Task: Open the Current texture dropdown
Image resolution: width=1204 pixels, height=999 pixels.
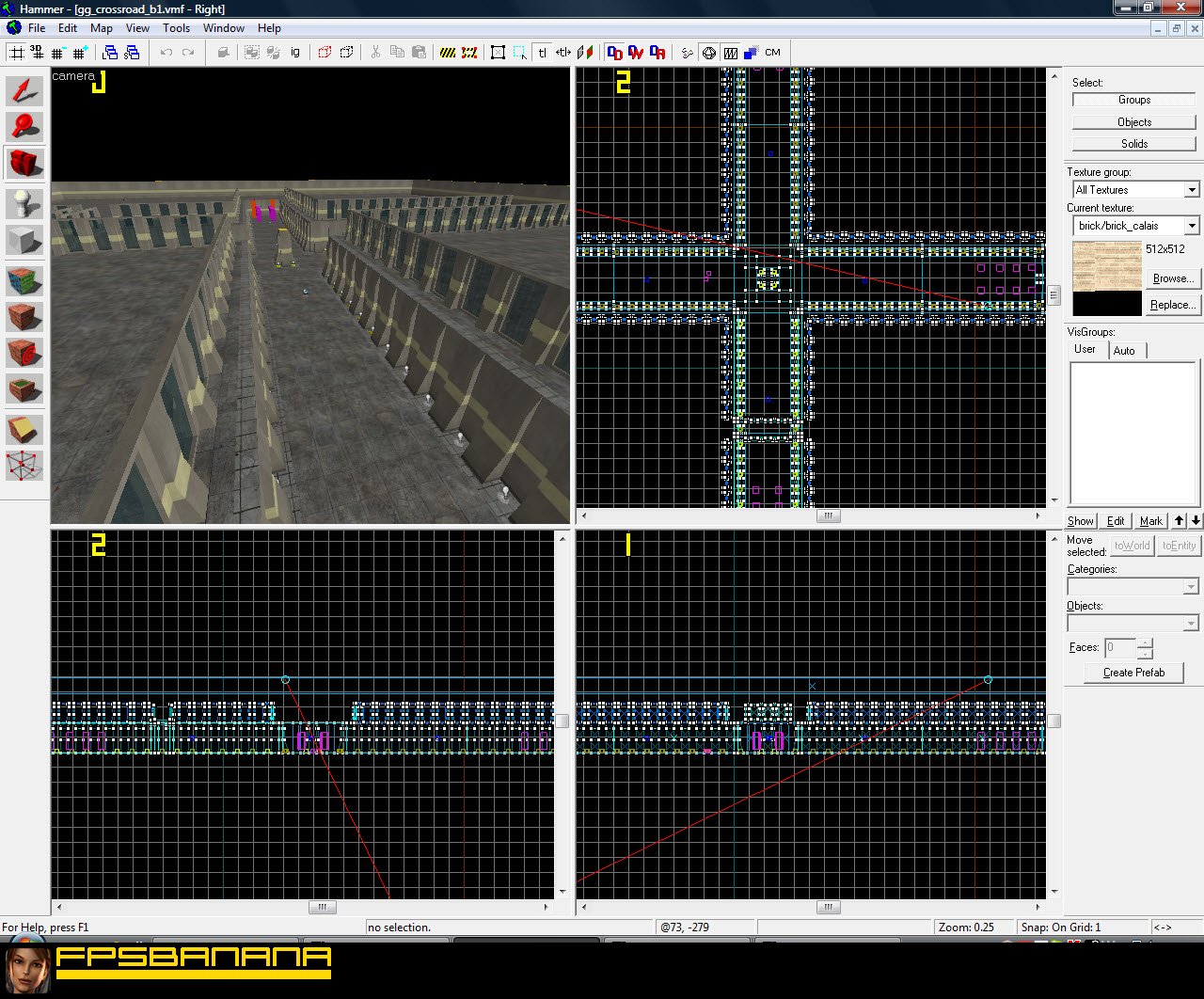Action: 1191,226
